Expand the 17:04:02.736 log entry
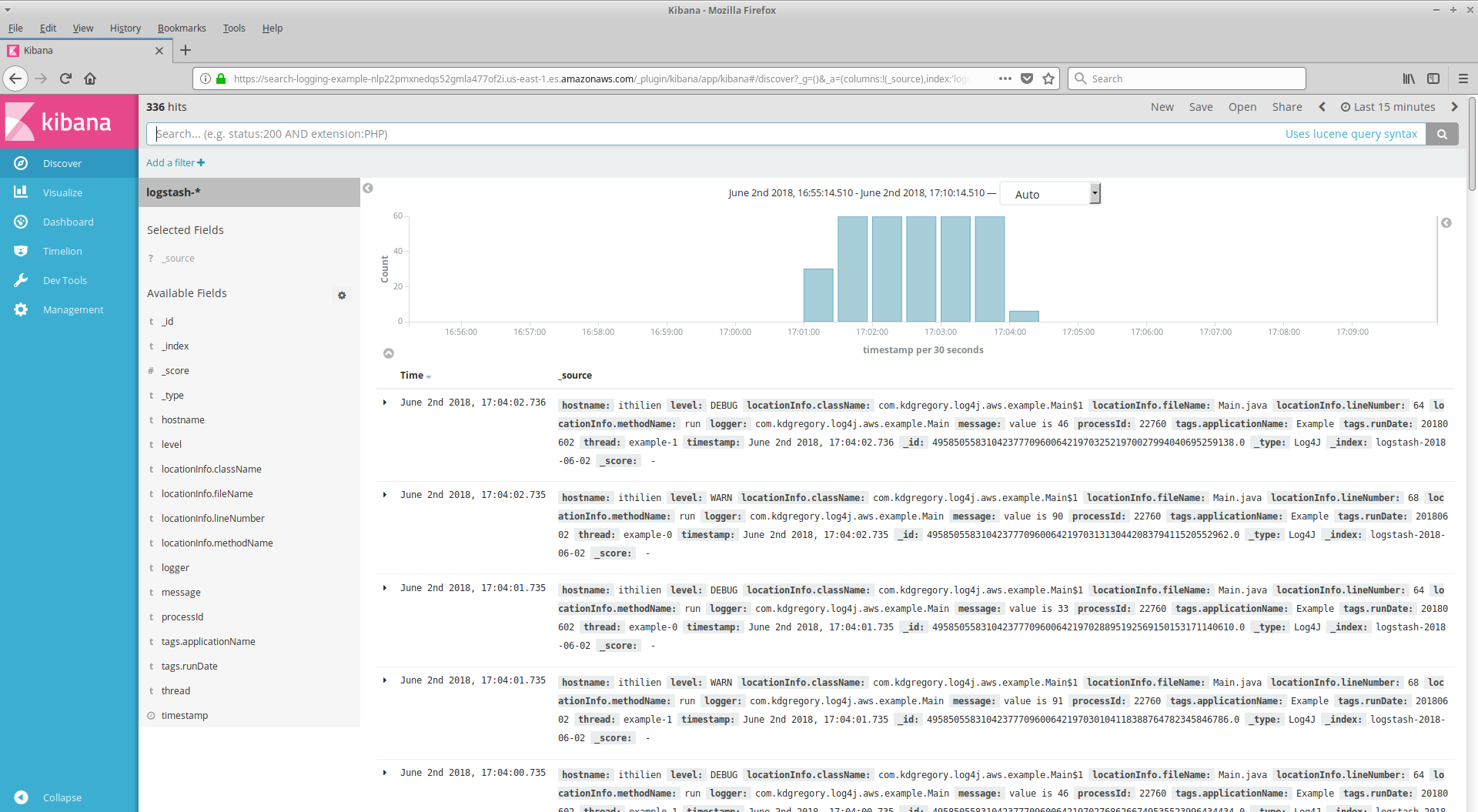 click(385, 403)
